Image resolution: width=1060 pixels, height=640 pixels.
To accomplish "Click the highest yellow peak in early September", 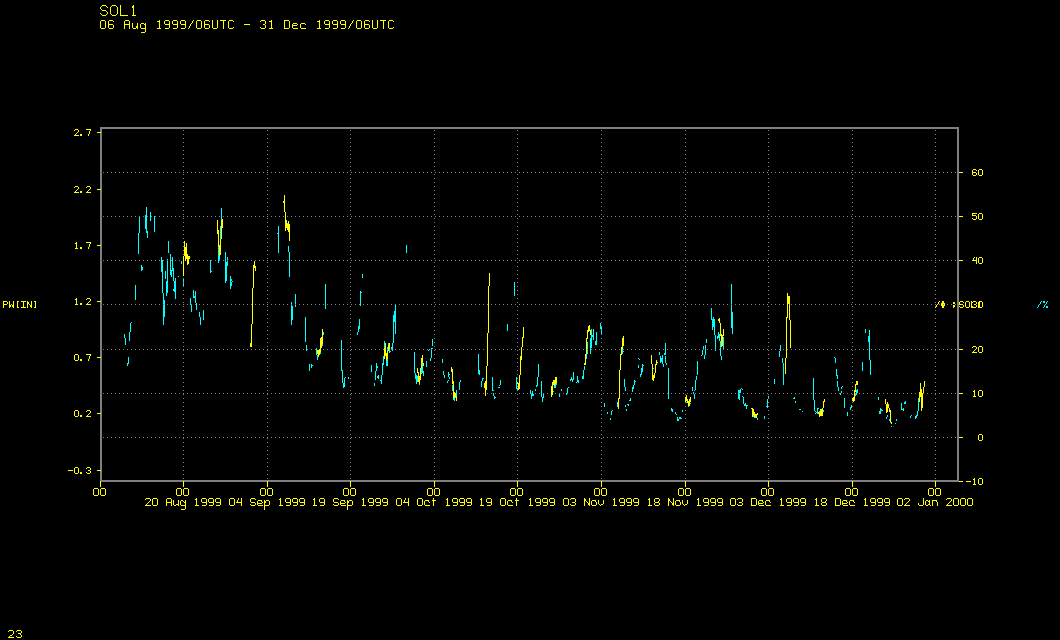I will tap(285, 200).
